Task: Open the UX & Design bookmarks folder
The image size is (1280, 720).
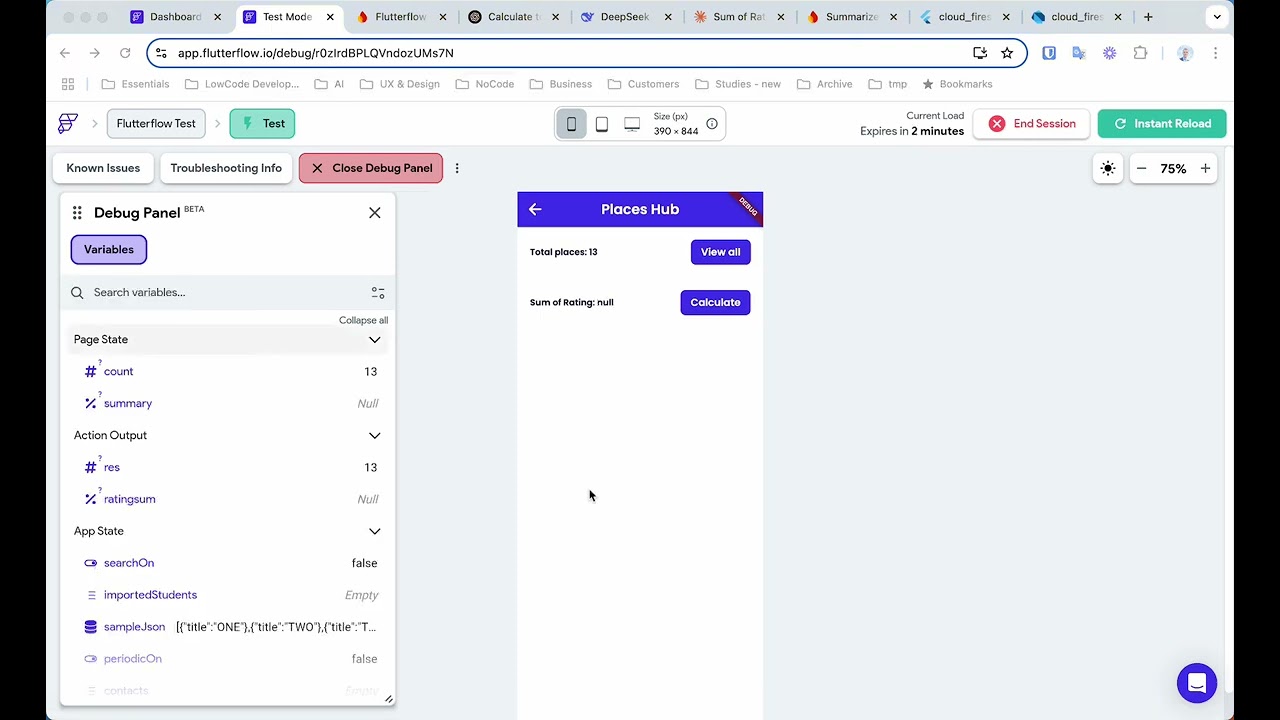Action: (x=400, y=84)
